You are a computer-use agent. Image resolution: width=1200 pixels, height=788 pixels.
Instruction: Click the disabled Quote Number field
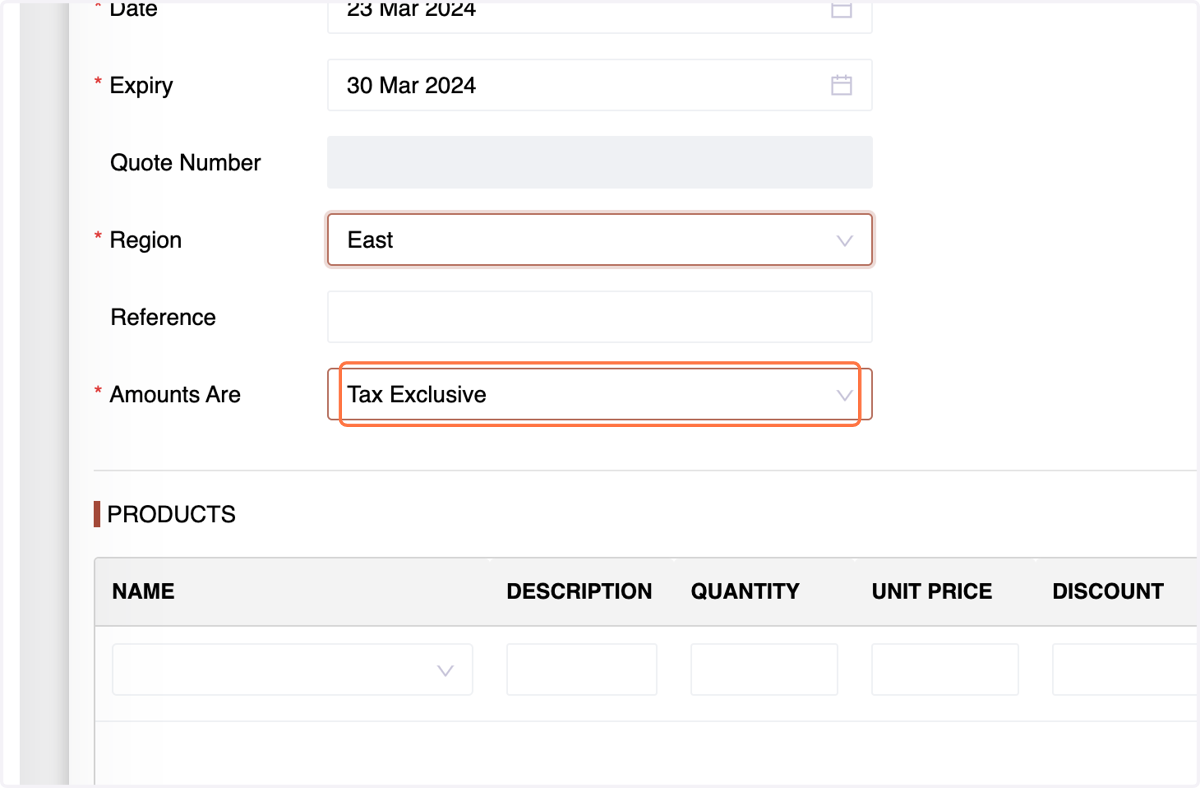[x=599, y=162]
